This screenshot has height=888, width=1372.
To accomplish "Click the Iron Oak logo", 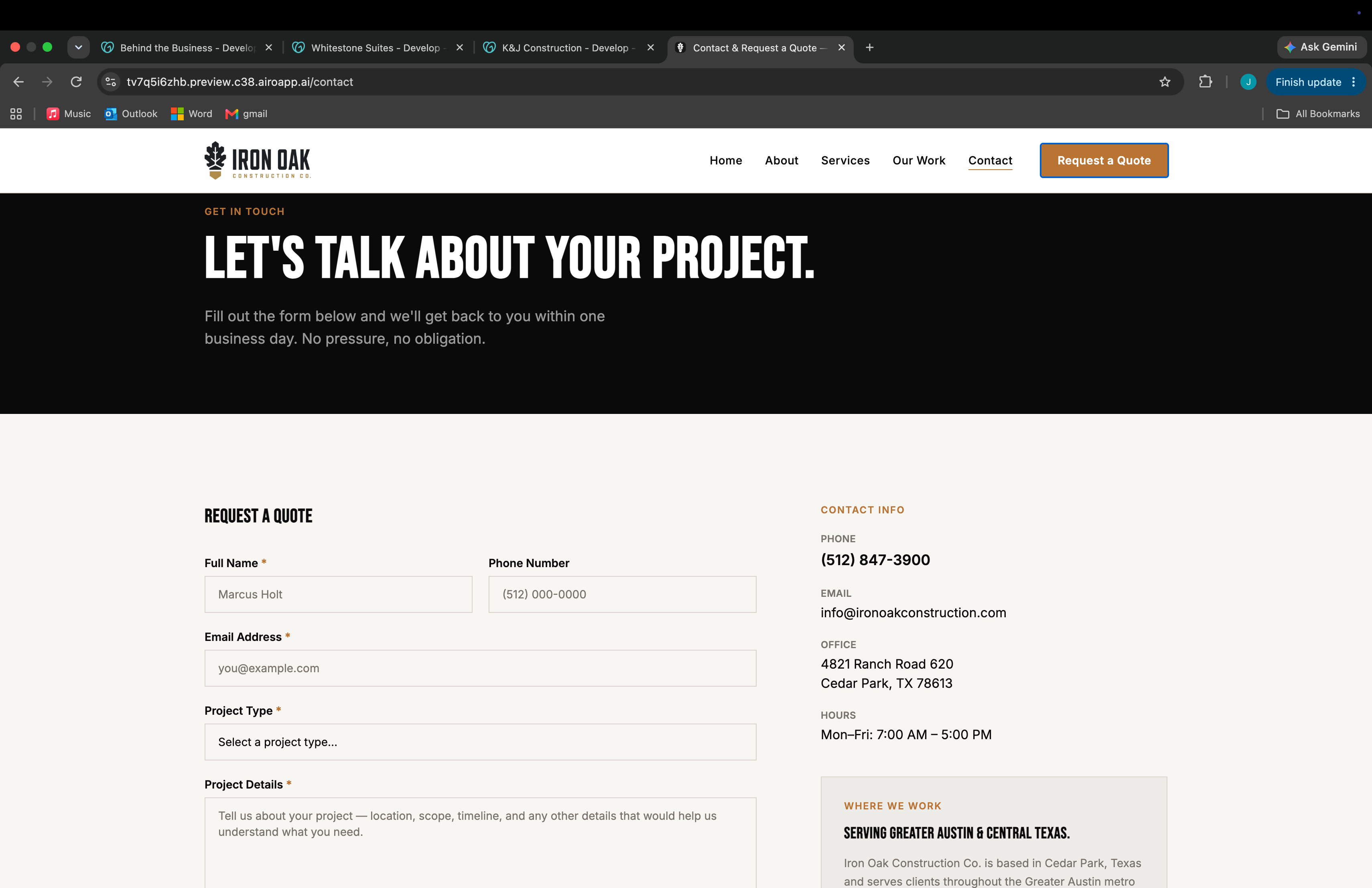I will click(x=258, y=161).
